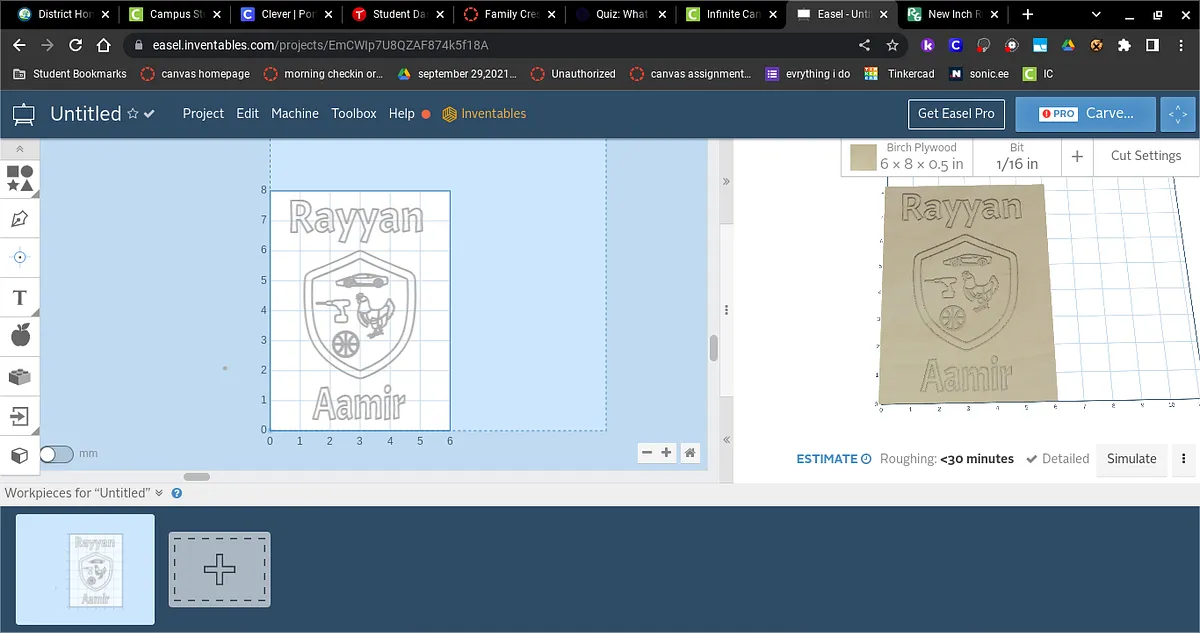
Task: Open the Help menu
Action: tap(401, 114)
